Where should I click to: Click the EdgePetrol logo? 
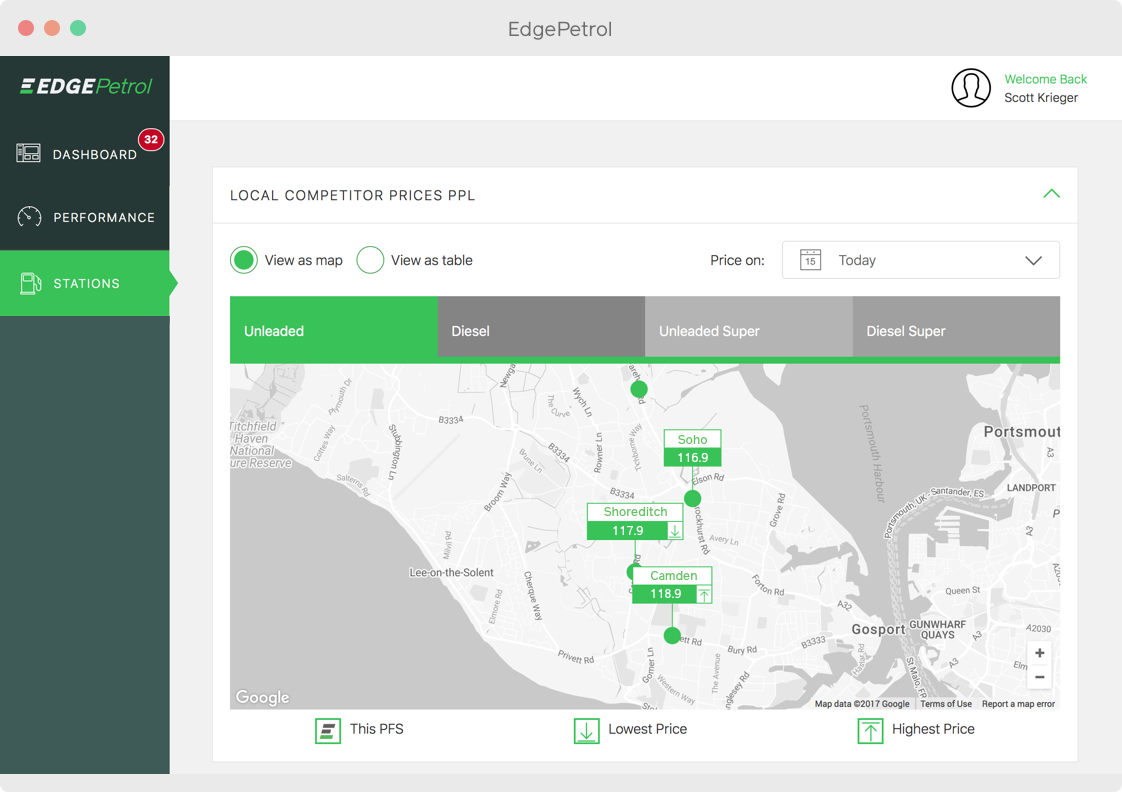(85, 86)
